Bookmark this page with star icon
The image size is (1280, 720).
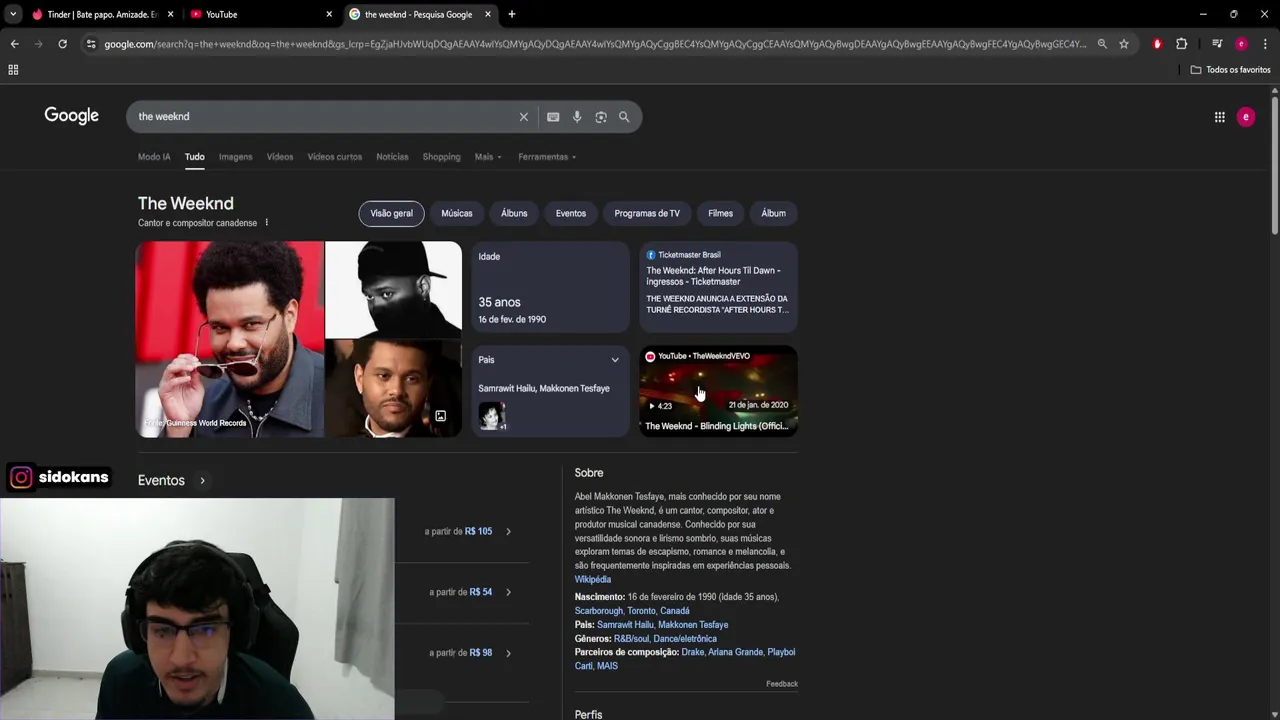click(x=1124, y=44)
